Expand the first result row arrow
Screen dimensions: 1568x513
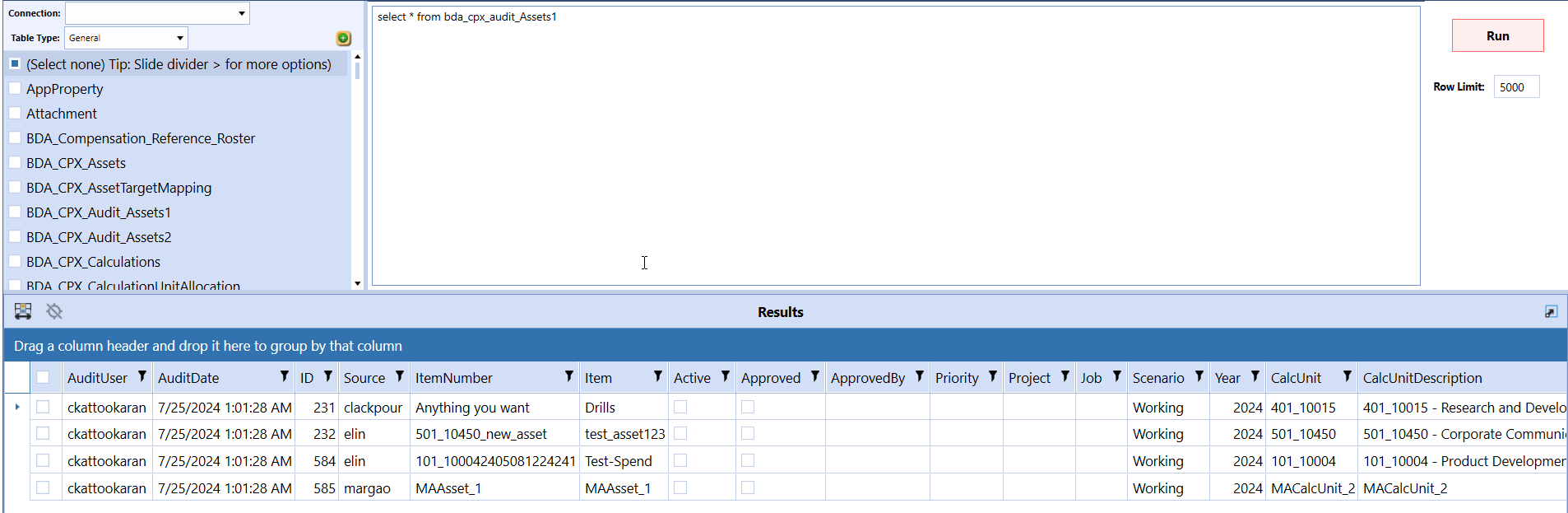[17, 407]
